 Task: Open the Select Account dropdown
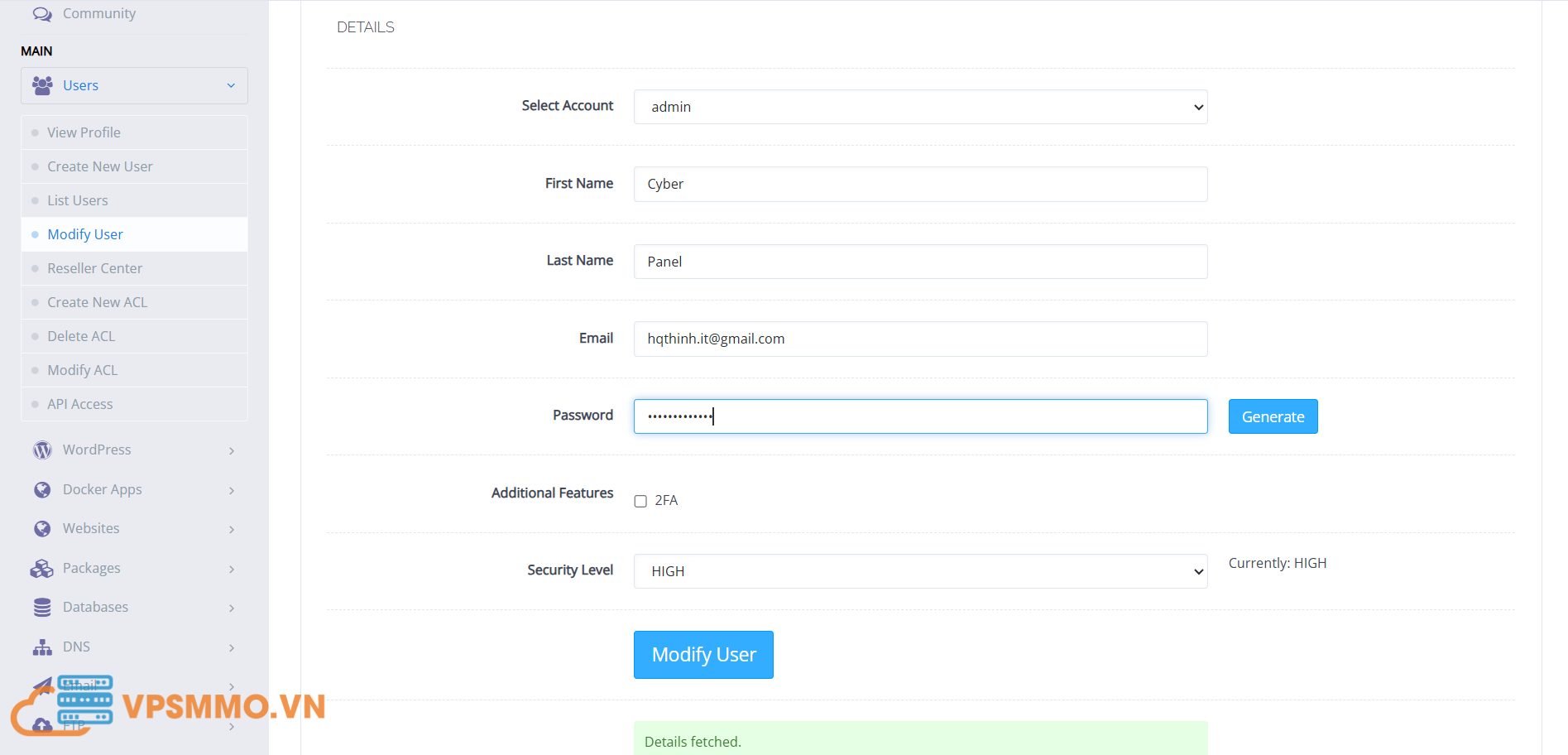pyautogui.click(x=920, y=107)
